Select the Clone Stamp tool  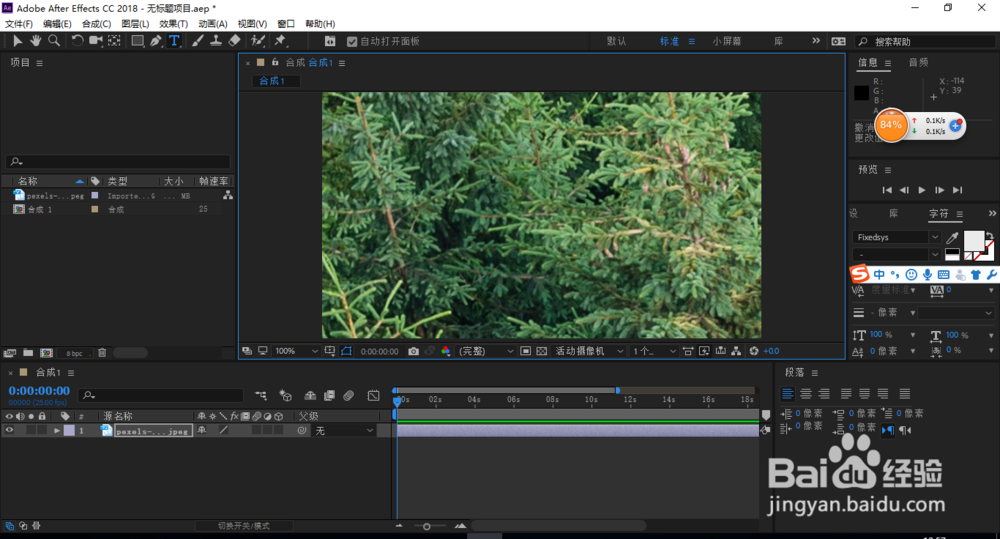(216, 41)
